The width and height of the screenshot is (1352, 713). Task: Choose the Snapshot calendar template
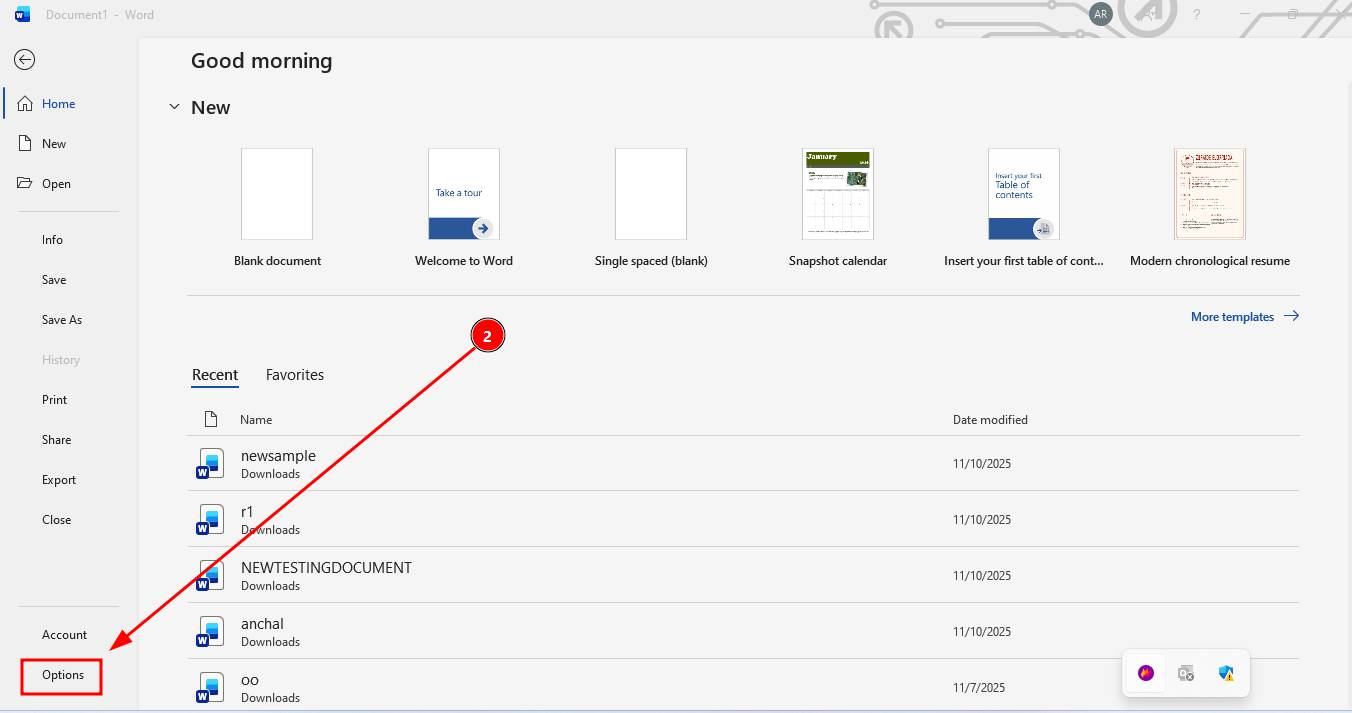(x=837, y=194)
